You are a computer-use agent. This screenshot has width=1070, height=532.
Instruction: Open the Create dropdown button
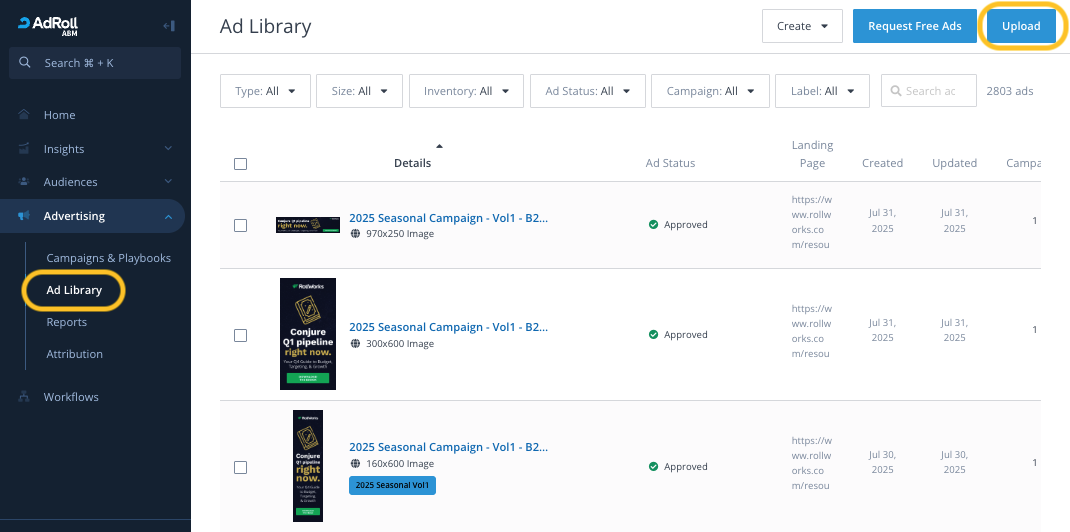point(802,26)
